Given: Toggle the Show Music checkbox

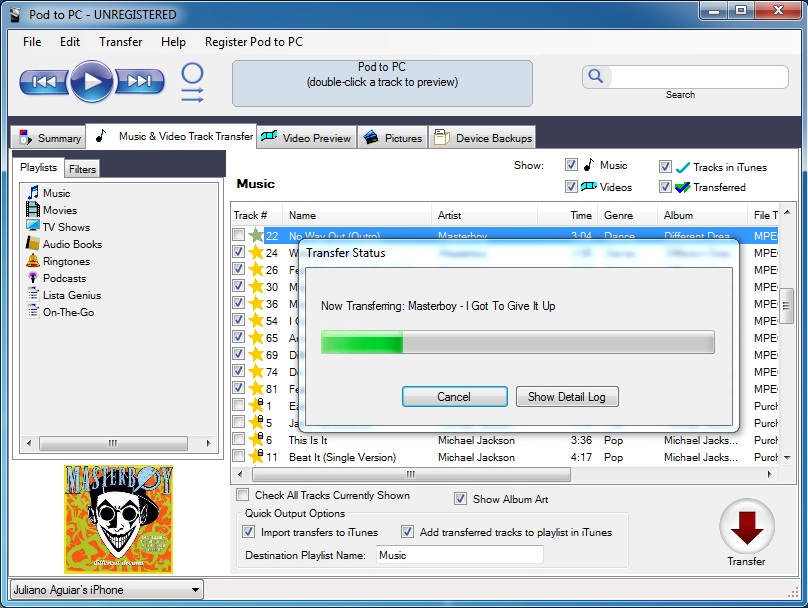Looking at the screenshot, I should (x=571, y=165).
